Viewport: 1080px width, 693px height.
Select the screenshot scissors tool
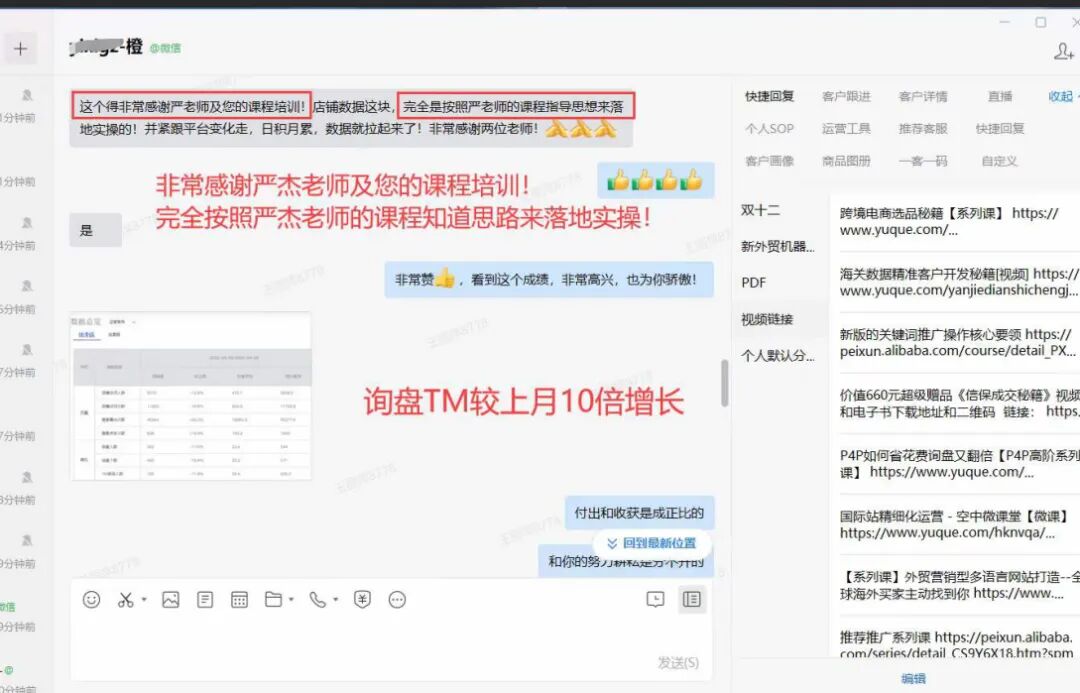point(125,599)
